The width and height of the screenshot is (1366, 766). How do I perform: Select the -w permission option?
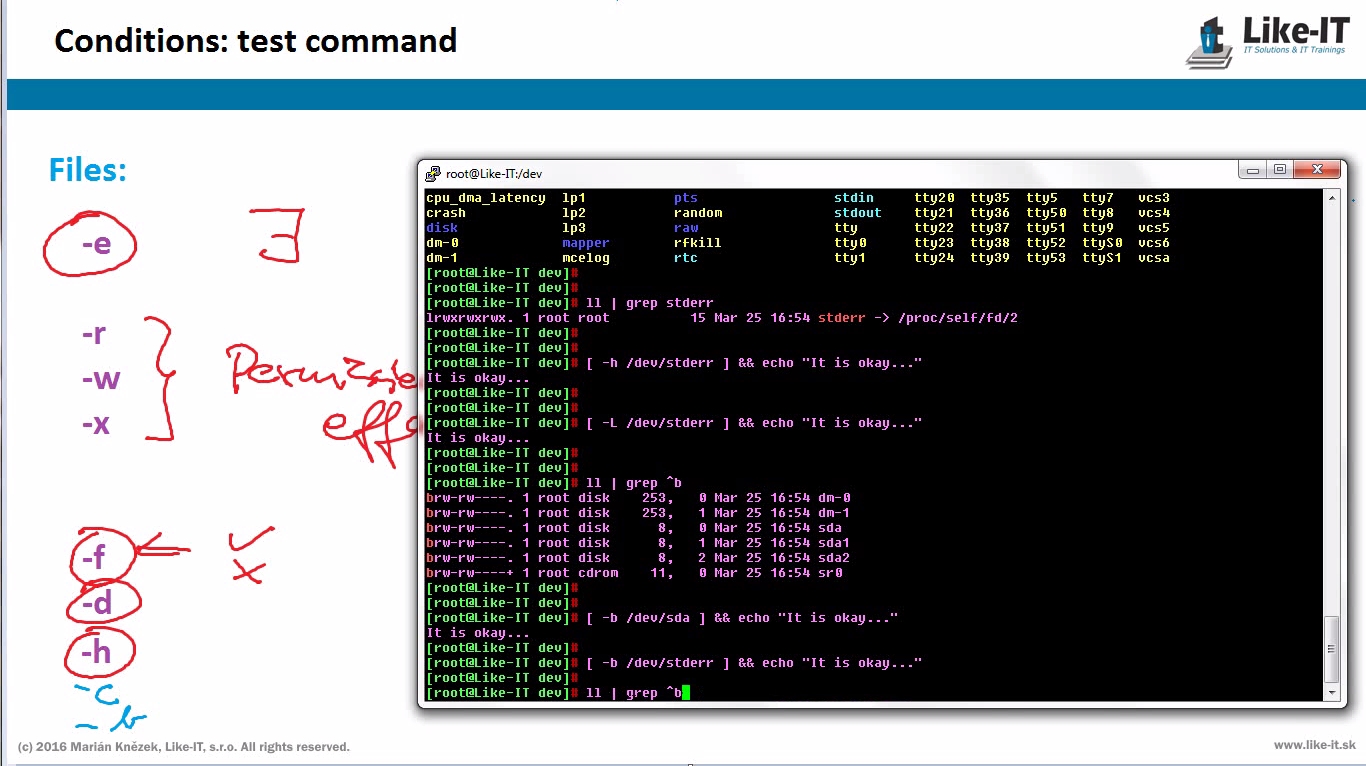100,379
